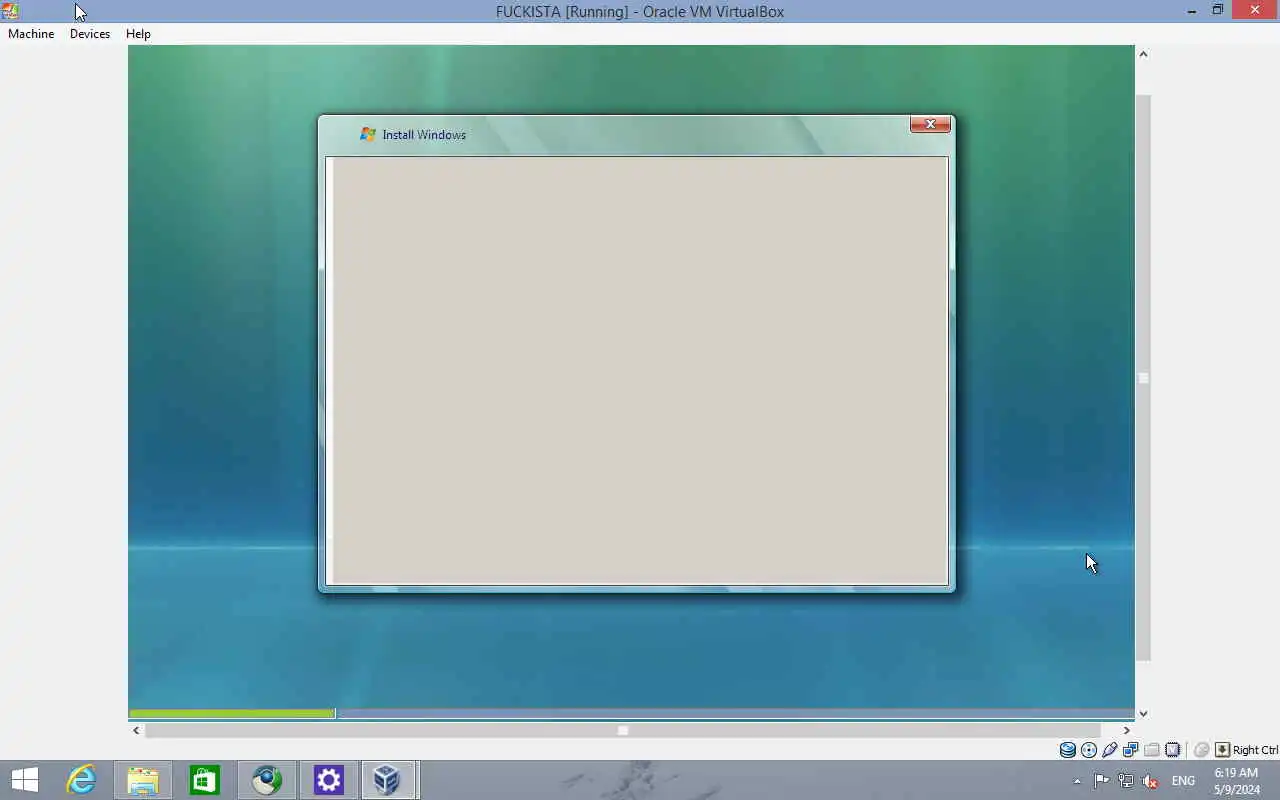Minimize the VirtualBox window
The width and height of the screenshot is (1280, 800).
1191,11
